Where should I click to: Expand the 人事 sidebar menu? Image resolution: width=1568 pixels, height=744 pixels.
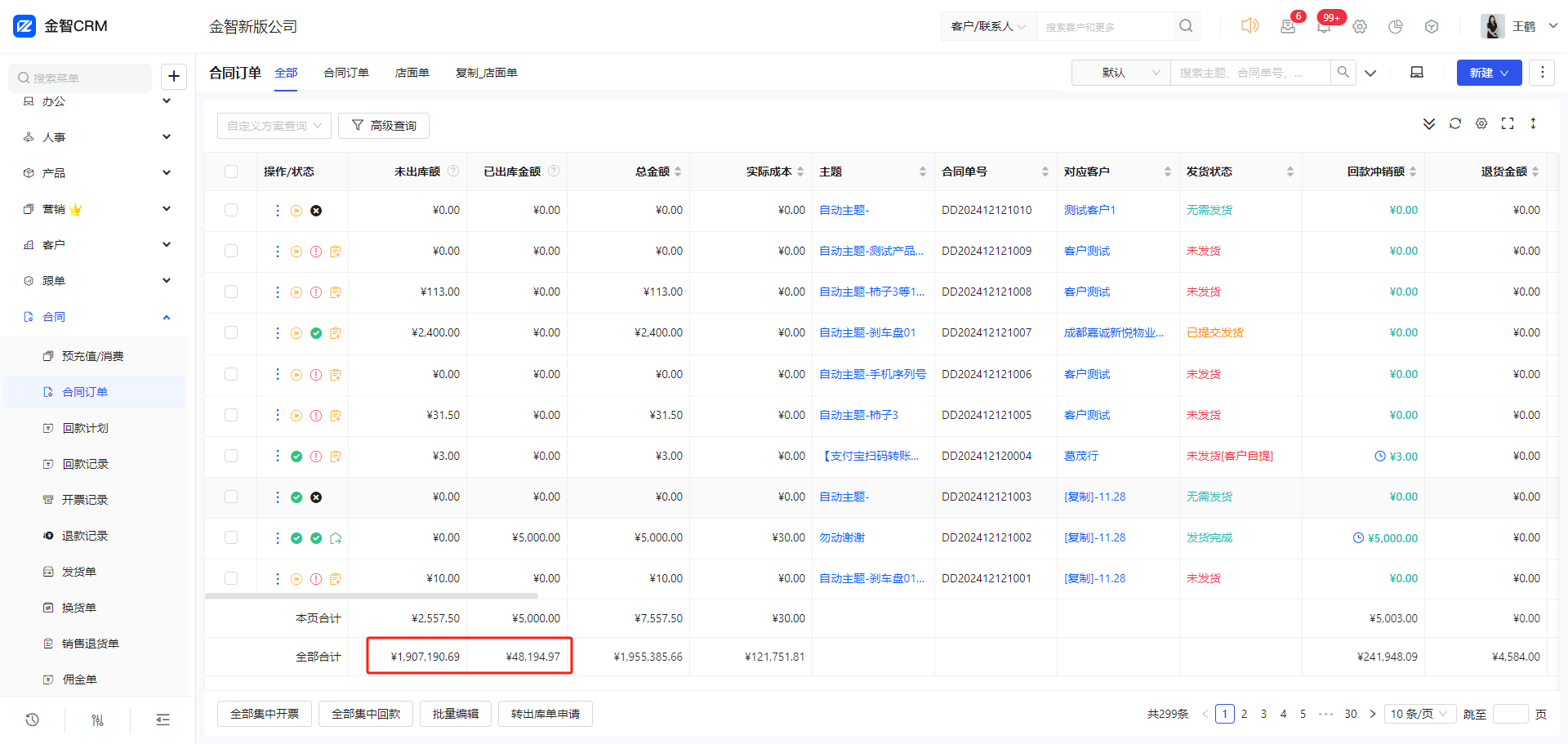[98, 137]
